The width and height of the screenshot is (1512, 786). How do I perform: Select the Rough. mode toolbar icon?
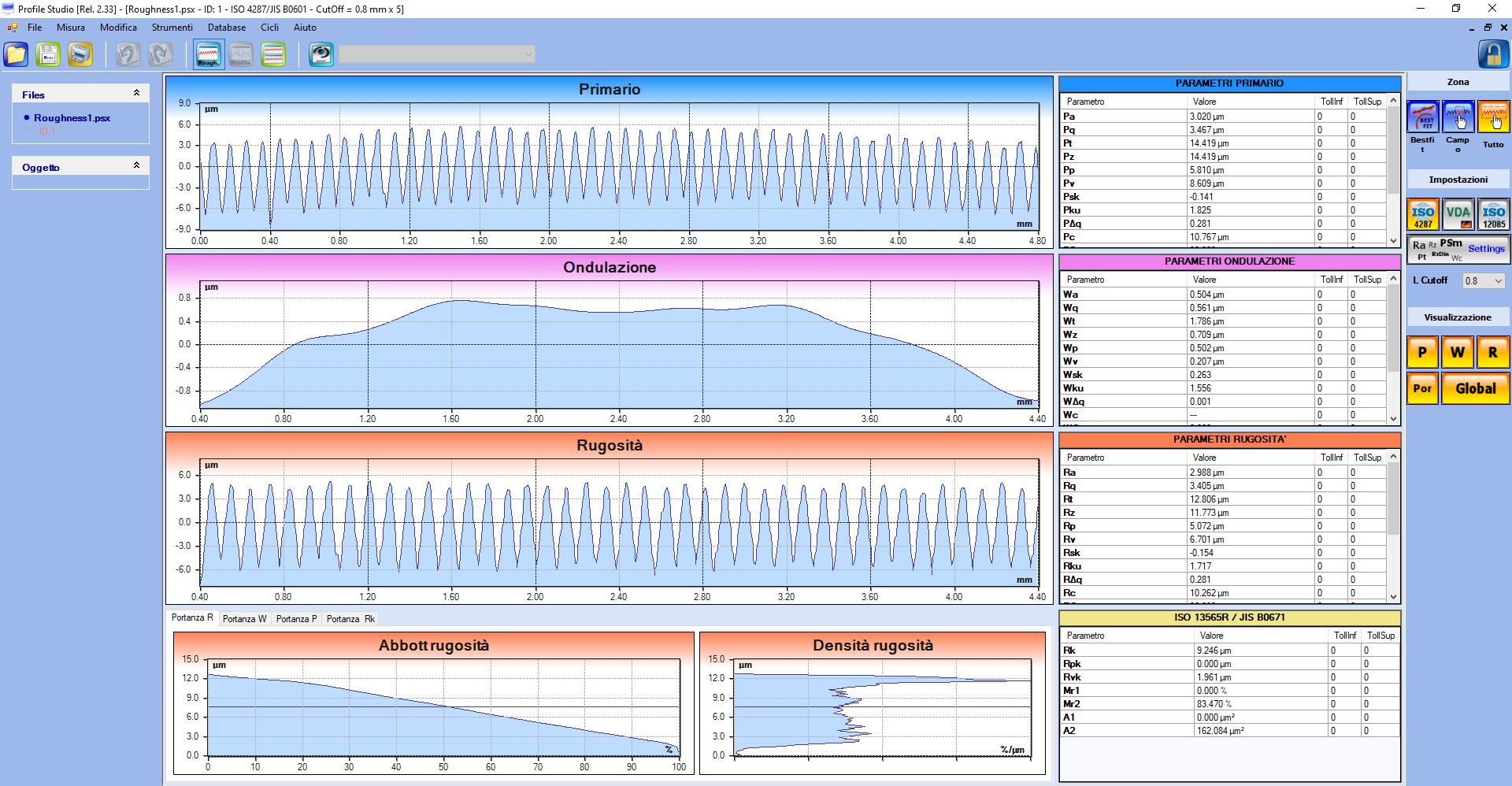pyautogui.click(x=209, y=54)
